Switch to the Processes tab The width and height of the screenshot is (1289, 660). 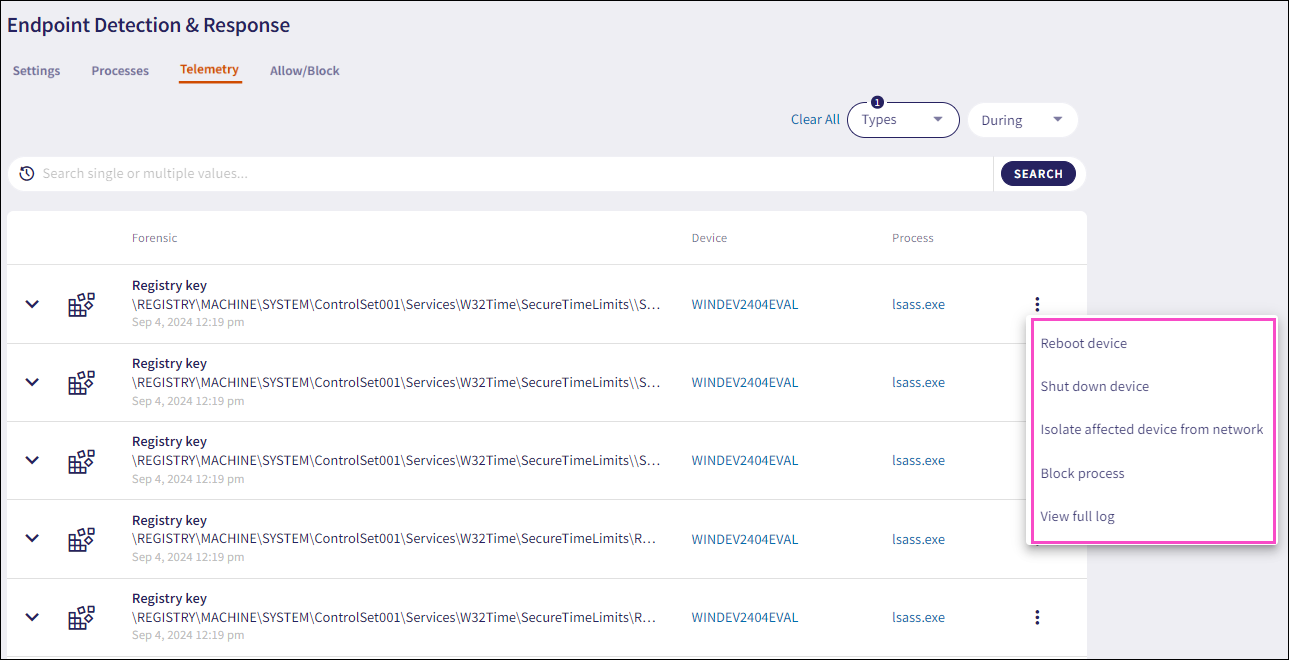tap(120, 71)
